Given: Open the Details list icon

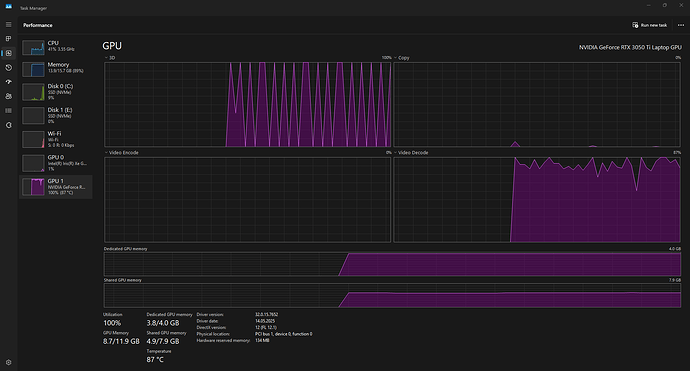Looking at the screenshot, I should (8, 111).
